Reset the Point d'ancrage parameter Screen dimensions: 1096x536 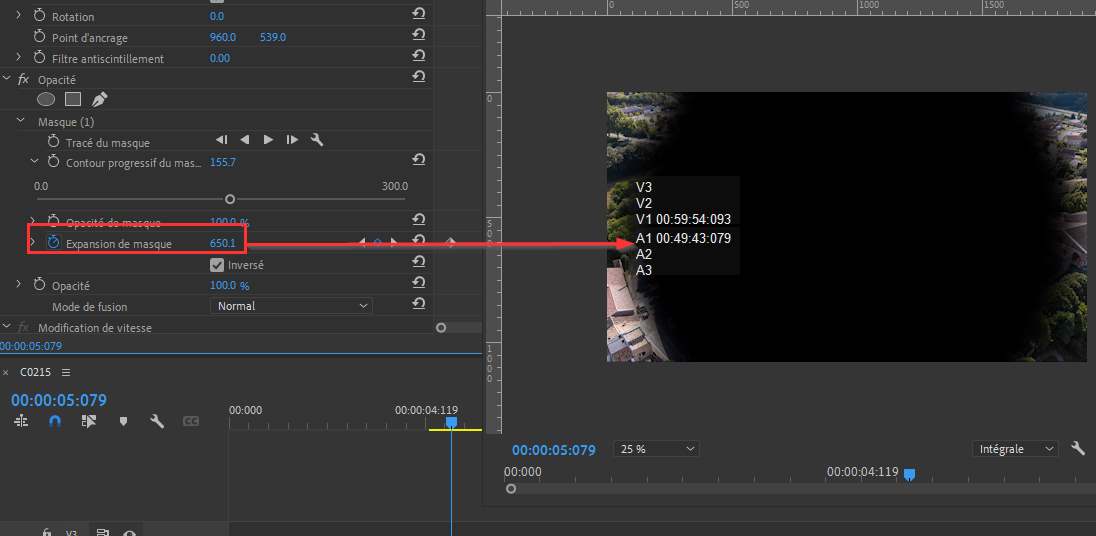click(x=419, y=34)
